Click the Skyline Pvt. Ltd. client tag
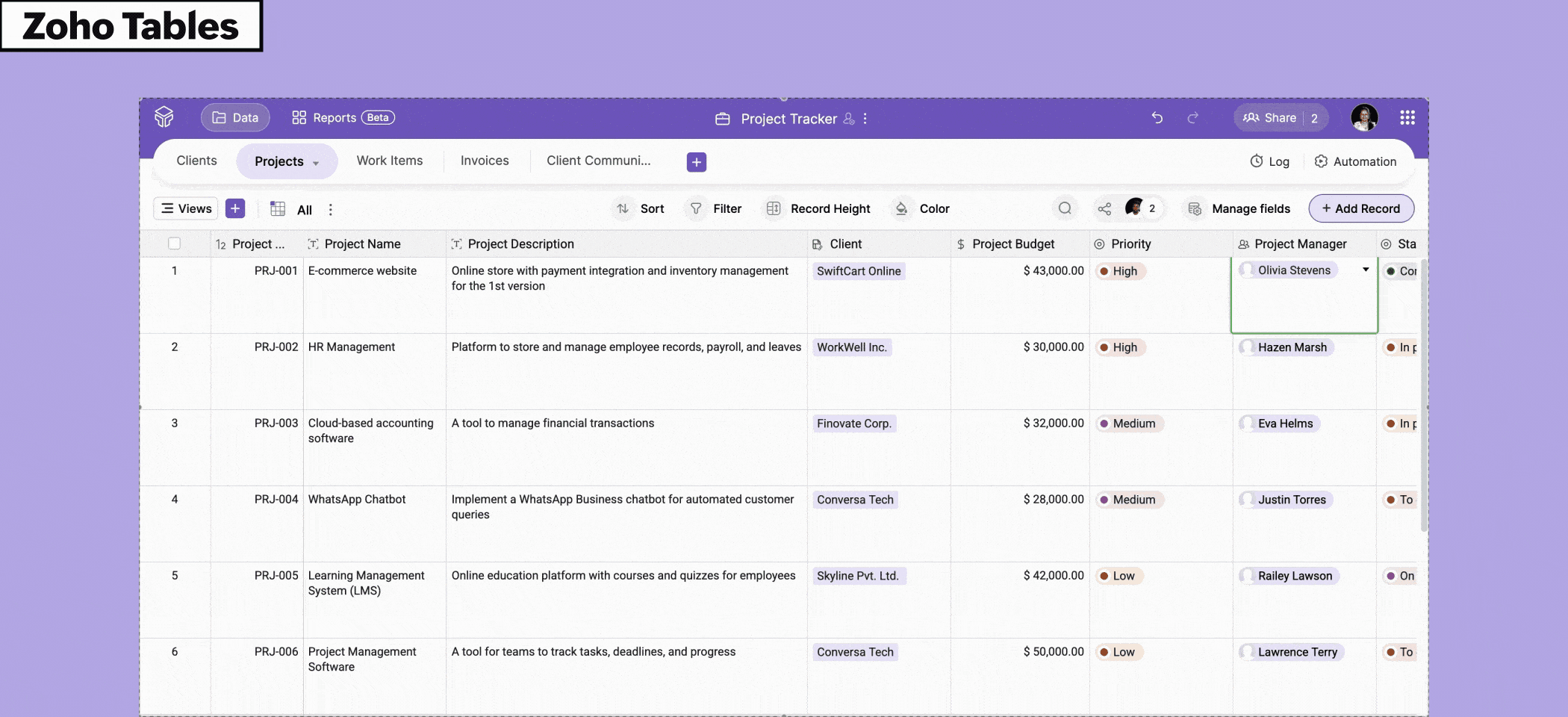The height and width of the screenshot is (717, 1568). tap(859, 576)
